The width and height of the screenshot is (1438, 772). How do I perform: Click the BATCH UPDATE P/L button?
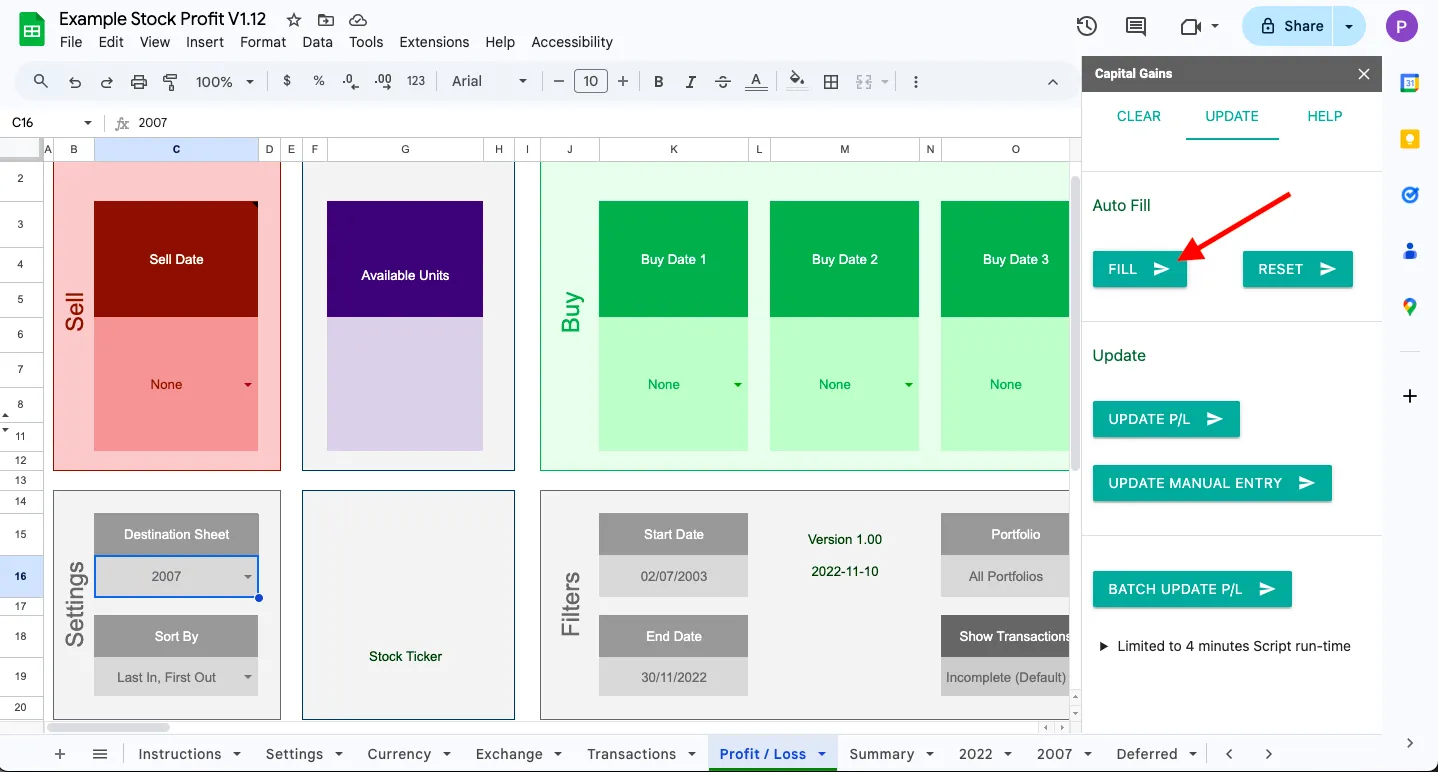point(1191,589)
